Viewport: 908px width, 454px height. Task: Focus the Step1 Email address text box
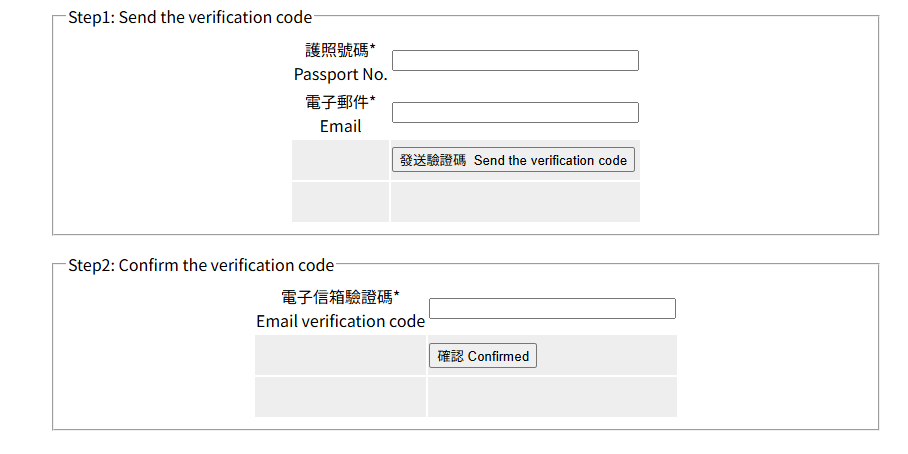[515, 113]
